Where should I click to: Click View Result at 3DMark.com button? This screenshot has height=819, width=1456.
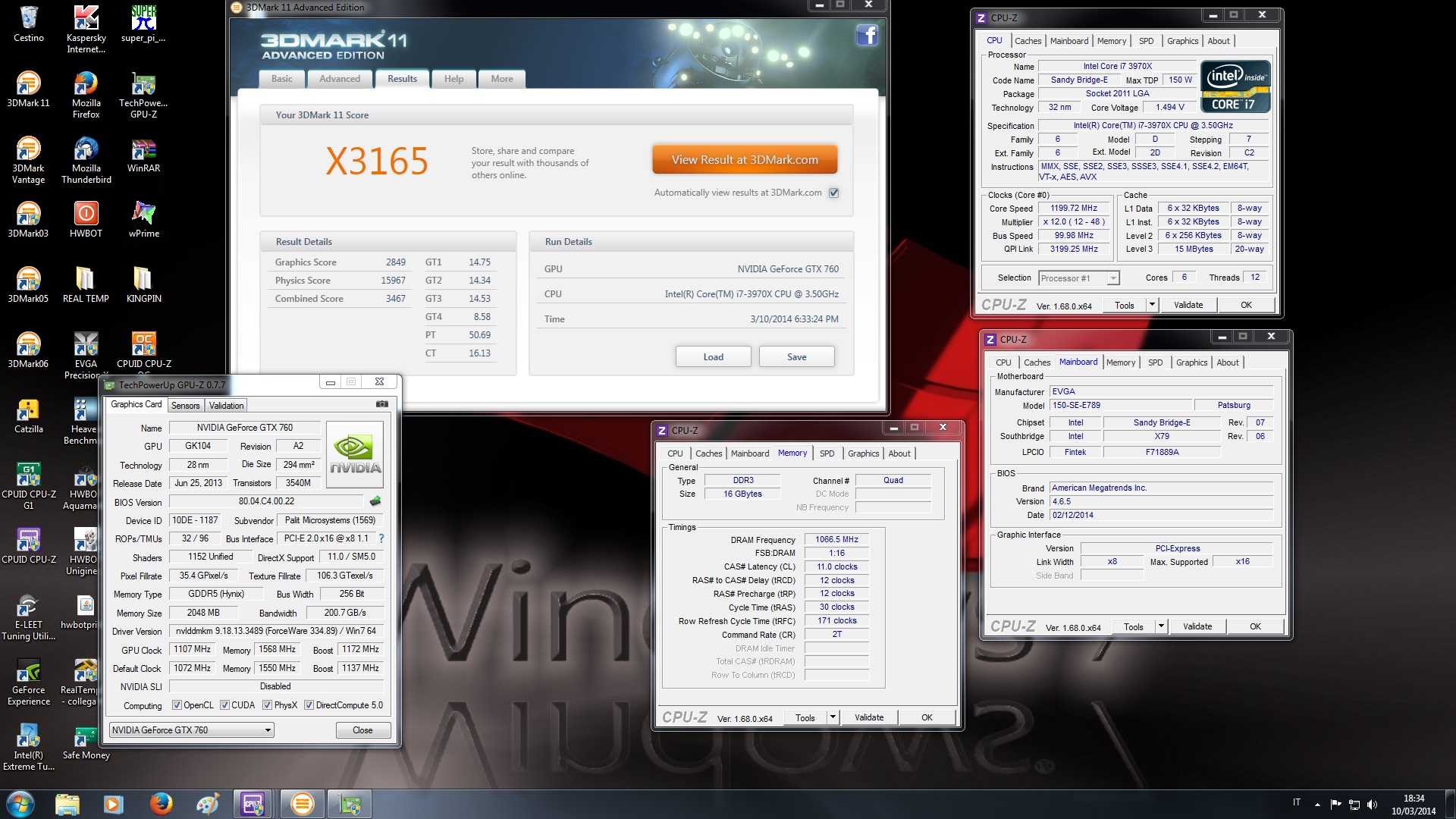point(745,160)
